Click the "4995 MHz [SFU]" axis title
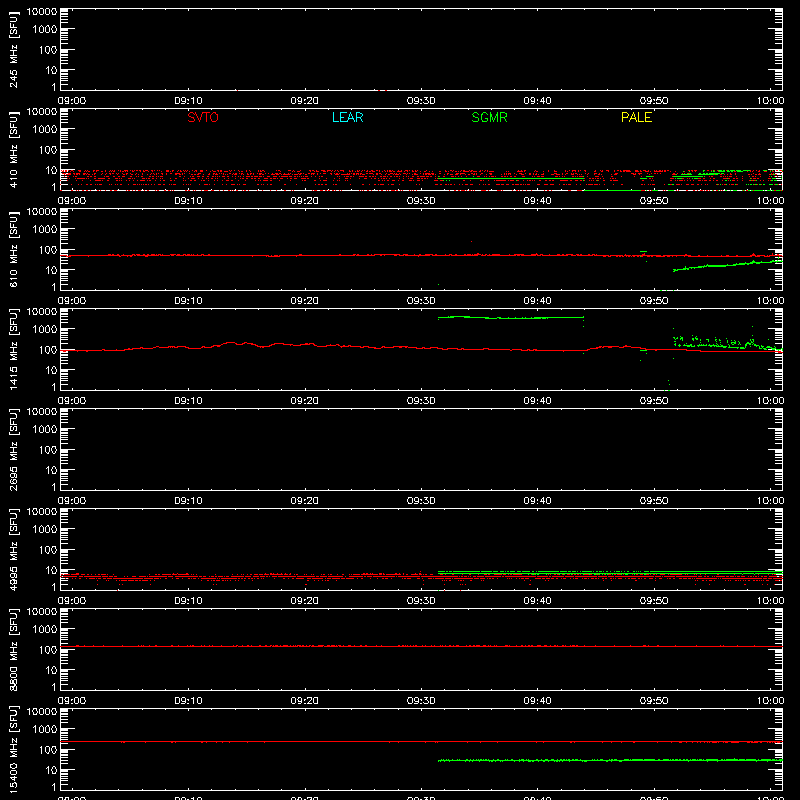 click(x=13, y=549)
